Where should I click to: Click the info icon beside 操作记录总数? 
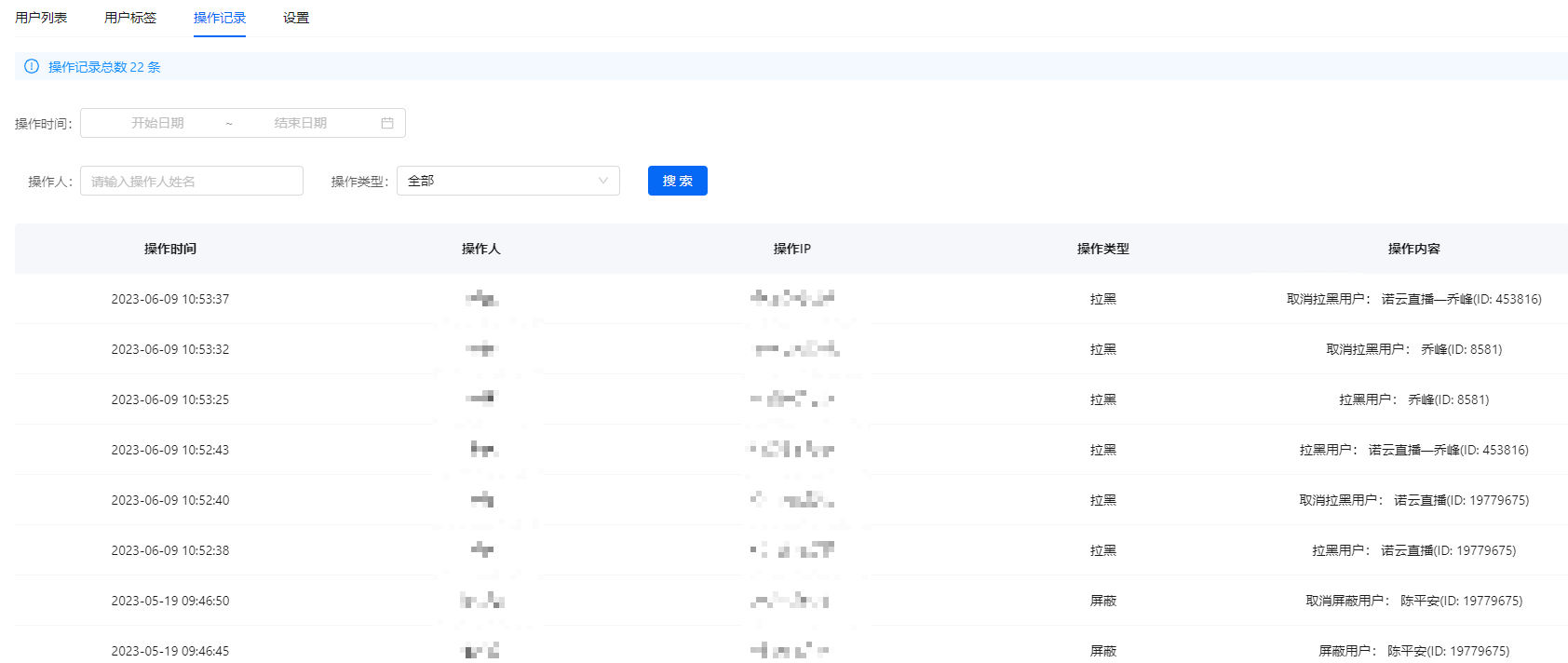32,67
